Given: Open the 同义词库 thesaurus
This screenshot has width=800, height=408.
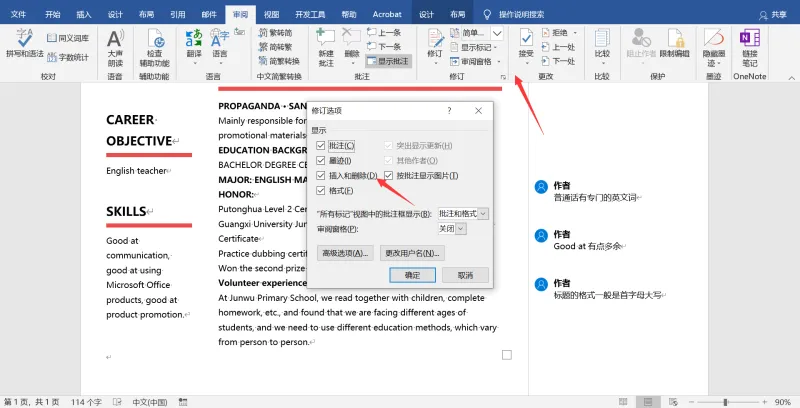Looking at the screenshot, I should pos(68,38).
